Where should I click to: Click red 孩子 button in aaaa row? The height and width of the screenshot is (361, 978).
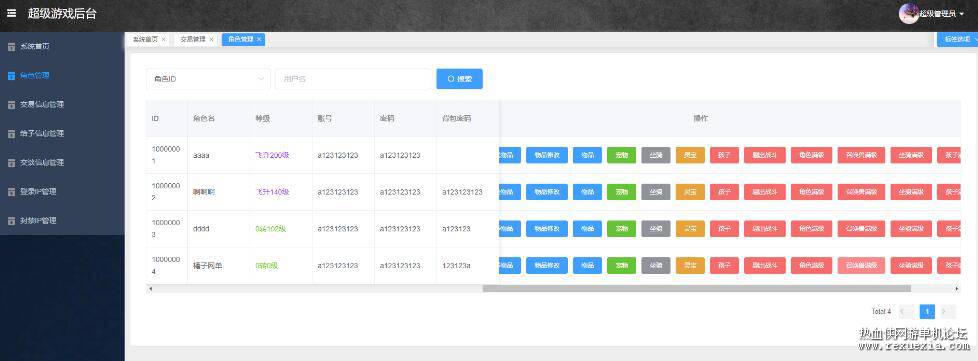[724, 155]
